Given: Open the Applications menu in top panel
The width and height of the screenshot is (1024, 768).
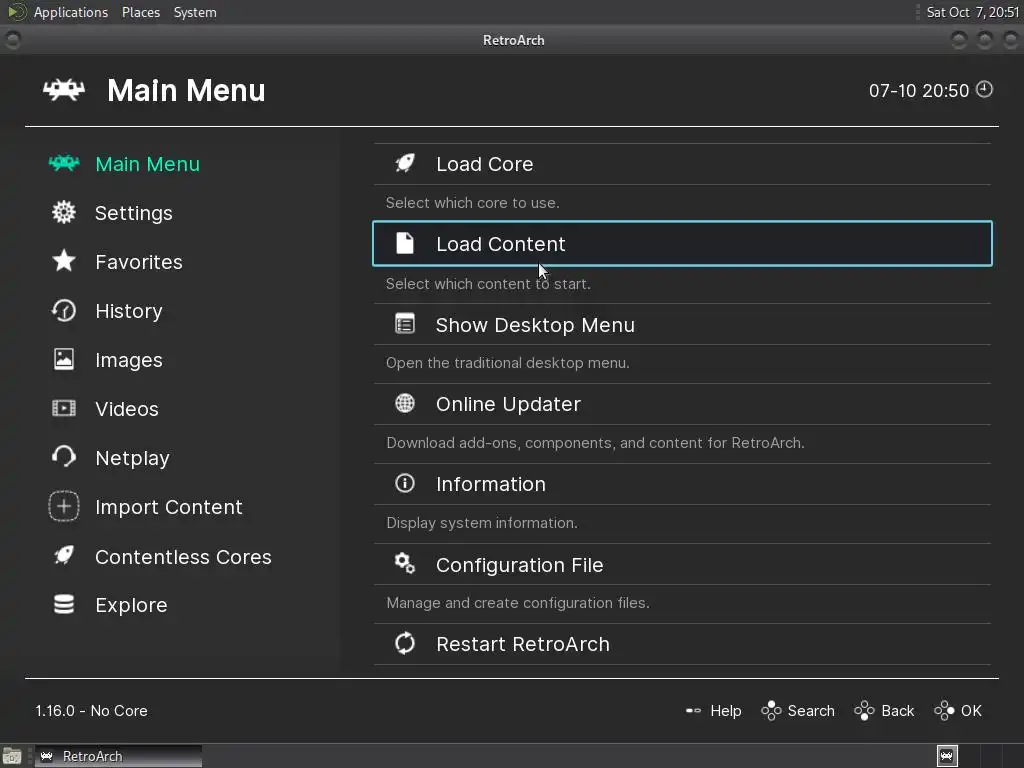Looking at the screenshot, I should (x=69, y=12).
